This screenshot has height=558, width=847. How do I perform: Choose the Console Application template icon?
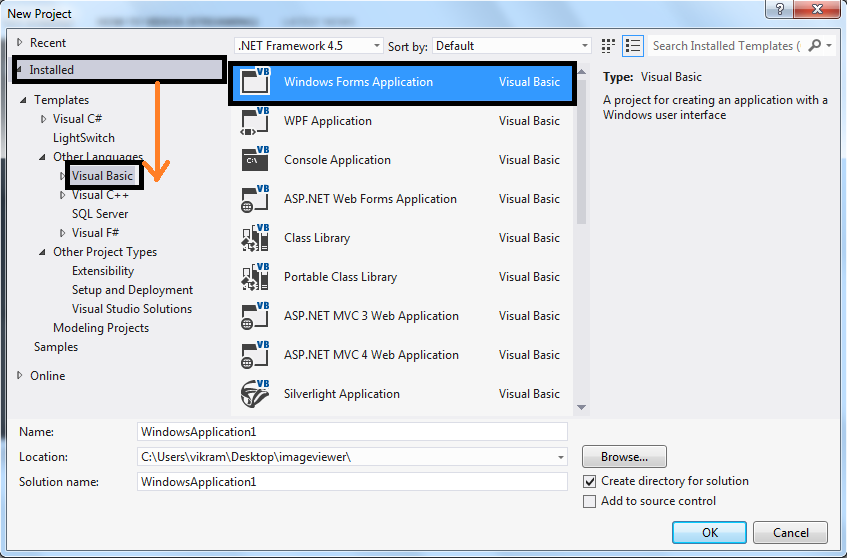click(255, 159)
